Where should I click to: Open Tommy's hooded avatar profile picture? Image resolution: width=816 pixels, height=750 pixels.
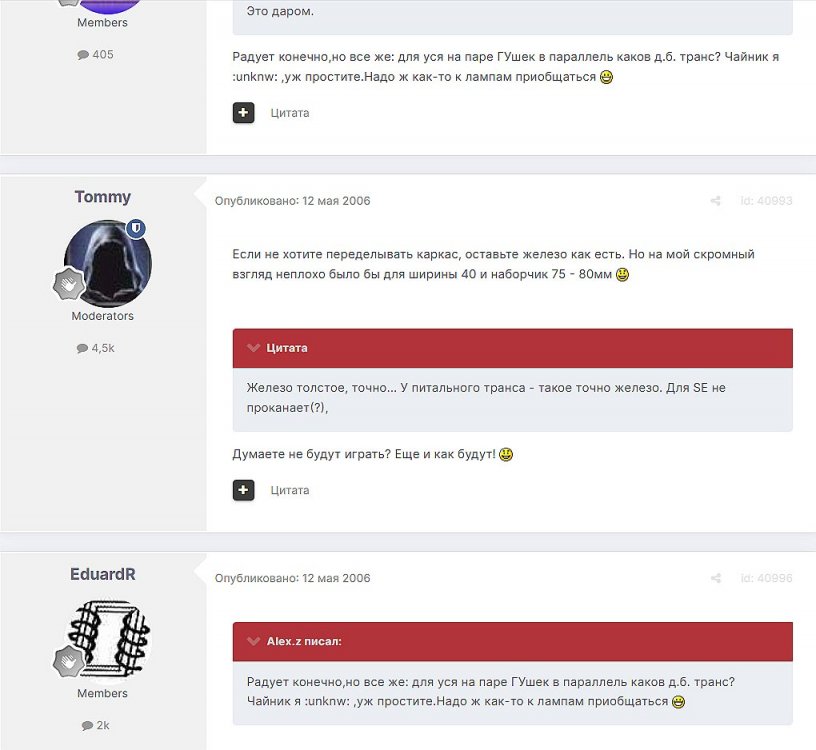coord(108,263)
